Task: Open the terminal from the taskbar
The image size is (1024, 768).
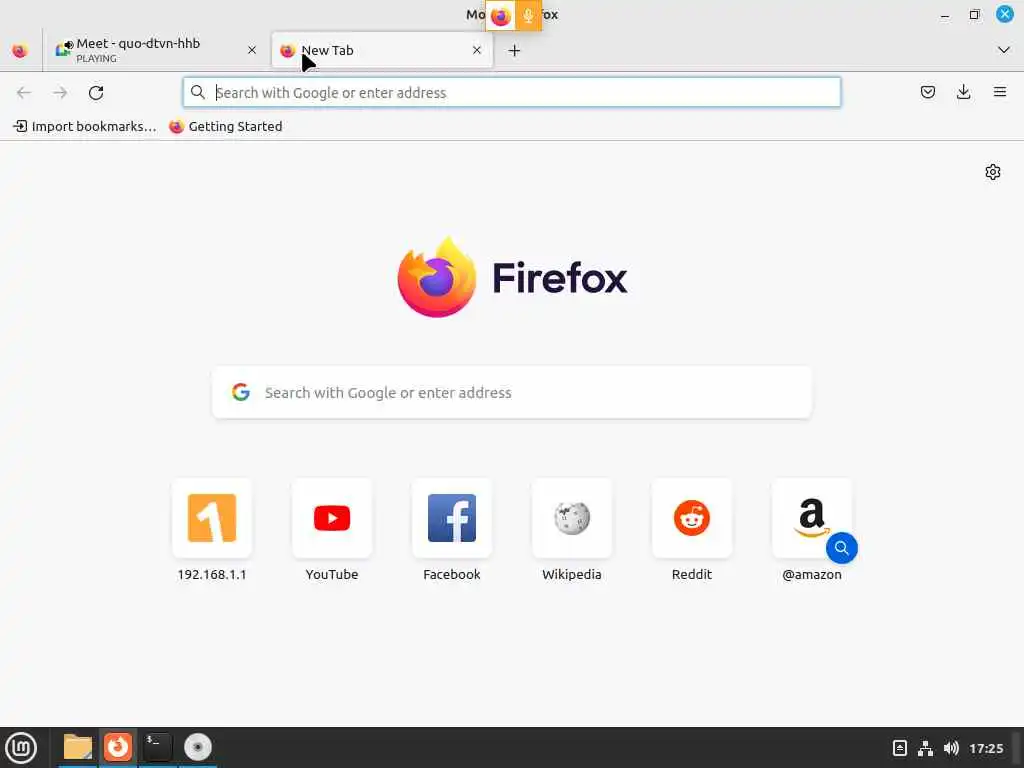Action: point(157,748)
